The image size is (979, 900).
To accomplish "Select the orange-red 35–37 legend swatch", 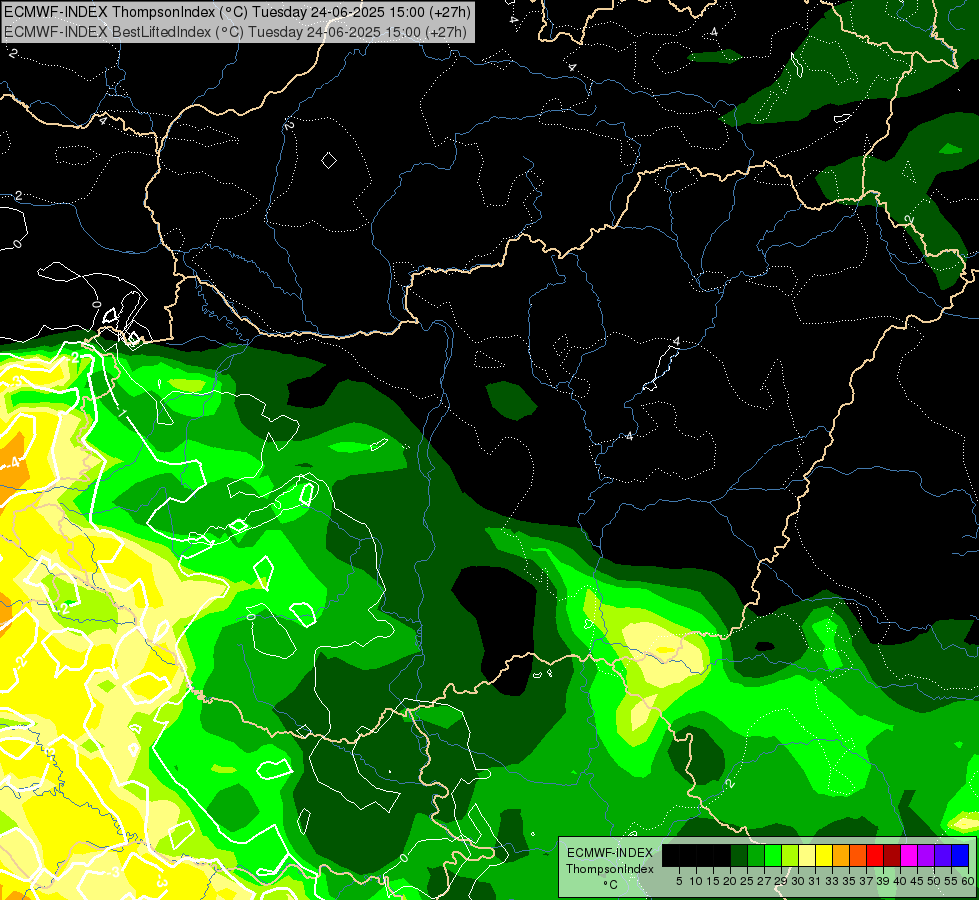I will pyautogui.click(x=858, y=855).
